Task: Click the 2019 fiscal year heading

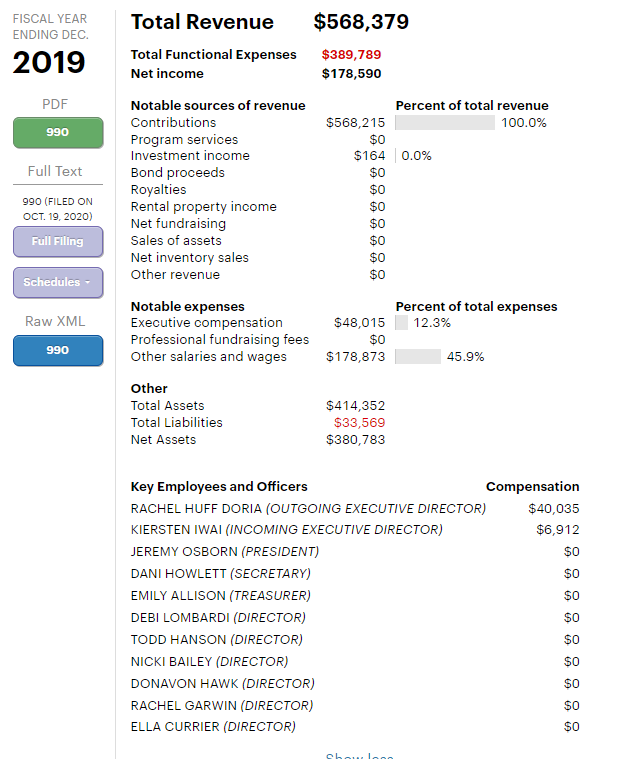Action: [49, 63]
